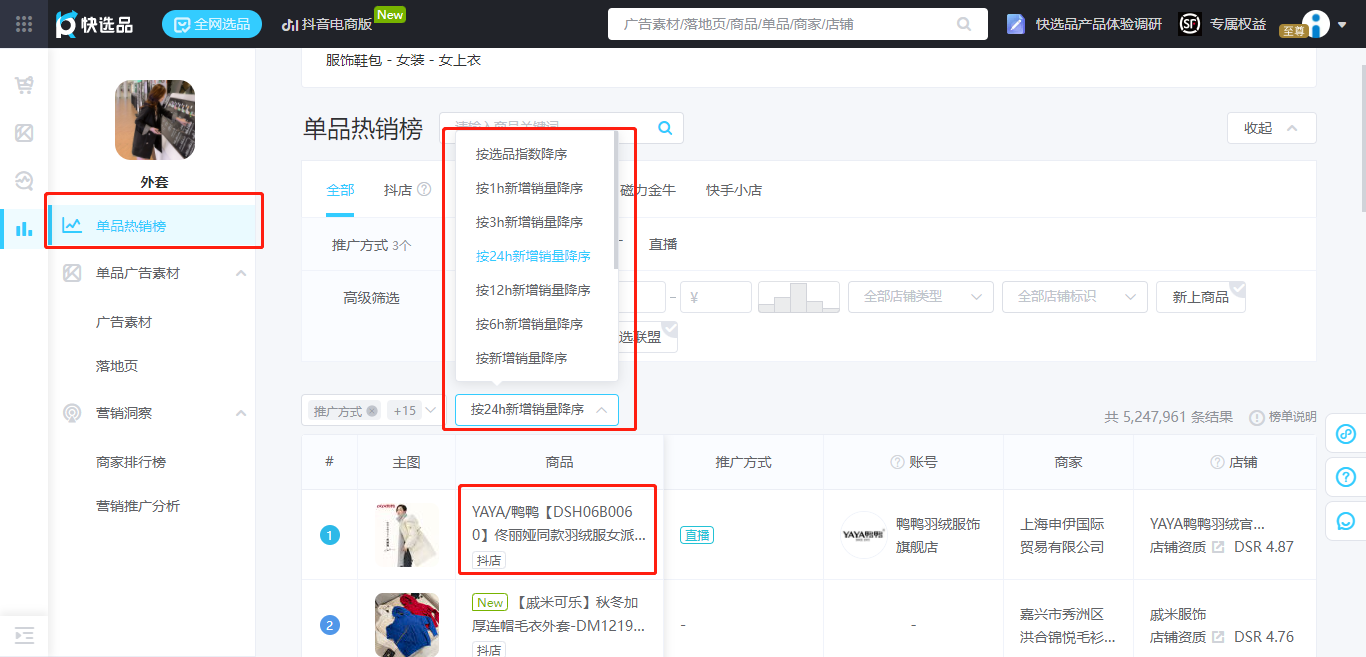The height and width of the screenshot is (657, 1366).
Task: Open 商家排行榜 in the sidebar
Action: (131, 462)
